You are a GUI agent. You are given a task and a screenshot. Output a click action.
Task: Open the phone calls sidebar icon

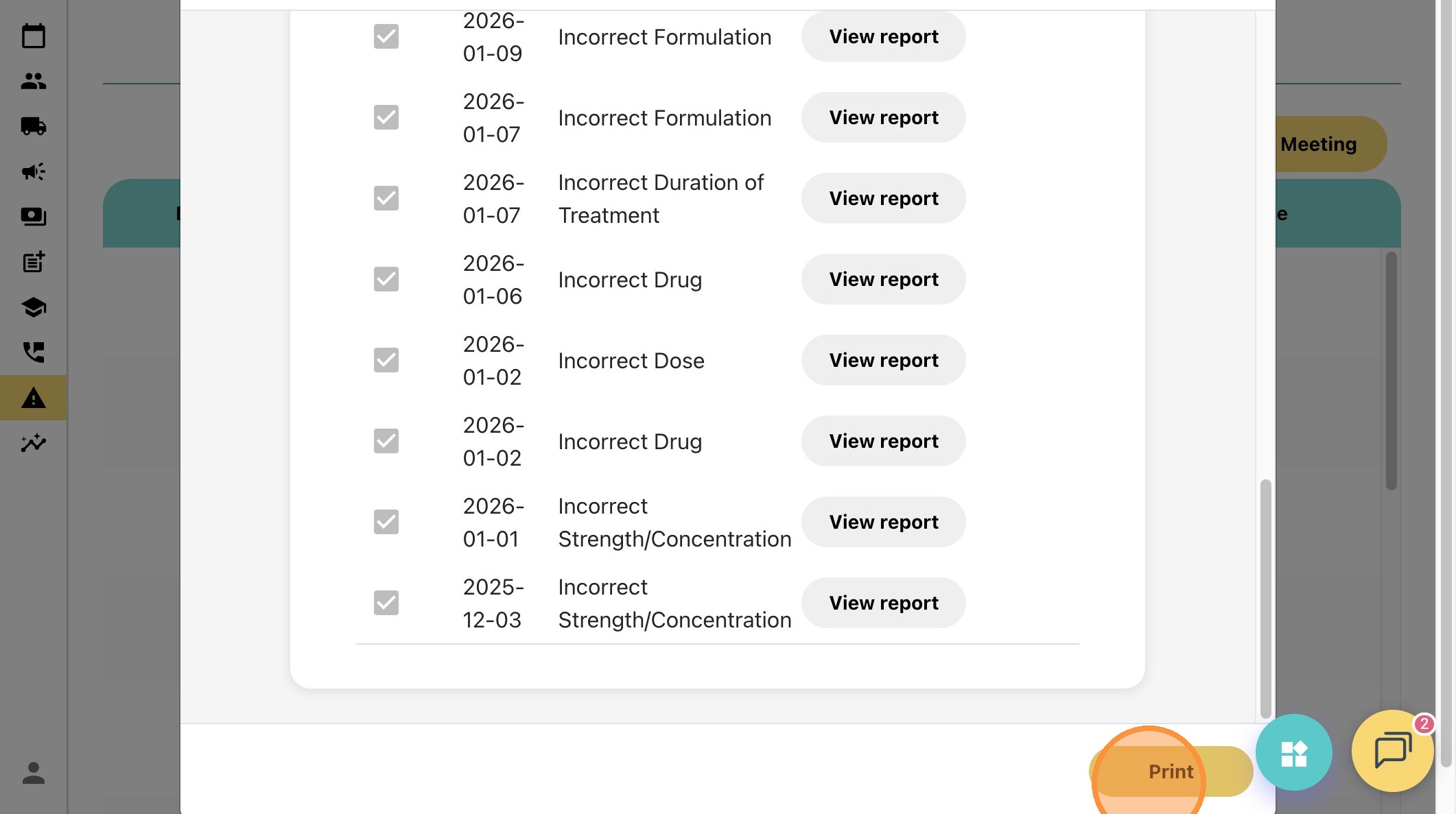point(33,352)
